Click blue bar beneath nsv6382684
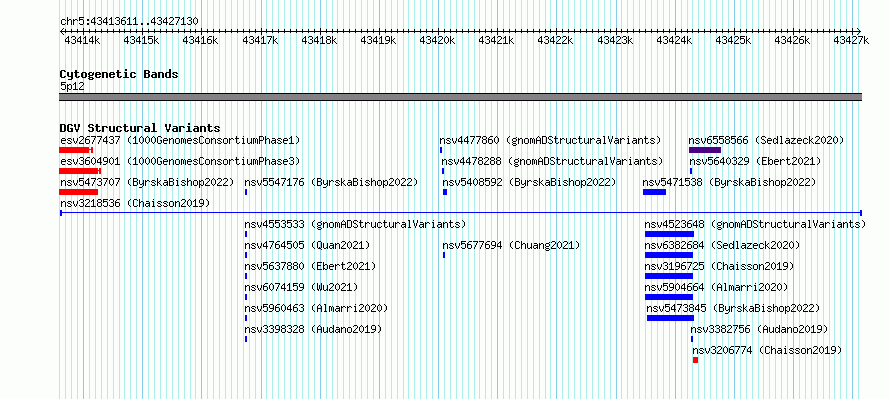Image resolution: width=890 pixels, height=399 pixels. pos(669,255)
